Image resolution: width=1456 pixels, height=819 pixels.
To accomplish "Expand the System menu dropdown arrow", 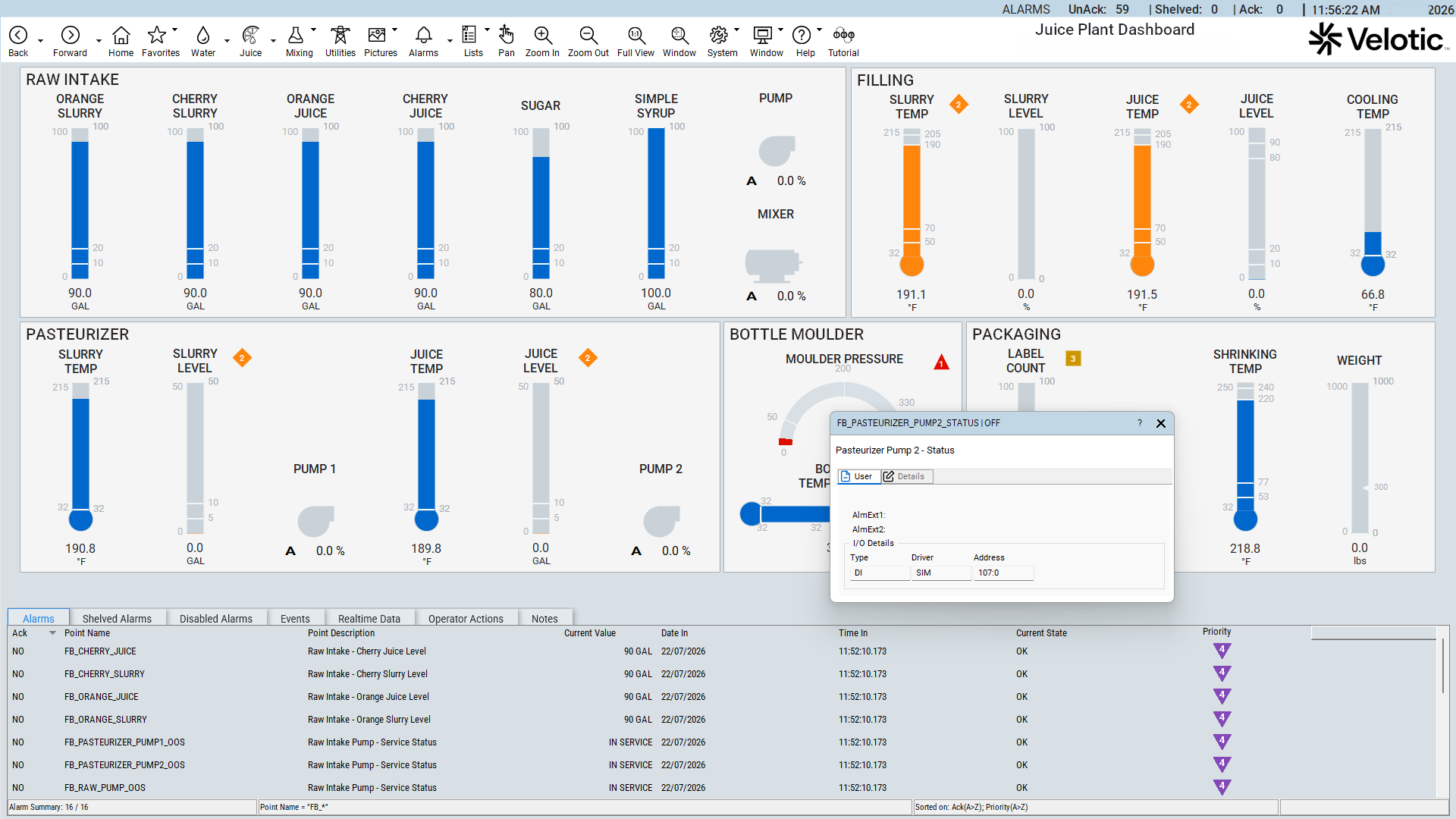I will click(737, 30).
